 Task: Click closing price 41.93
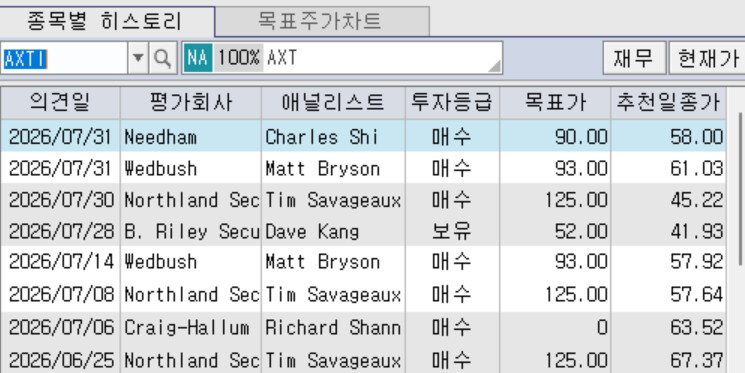click(x=697, y=231)
